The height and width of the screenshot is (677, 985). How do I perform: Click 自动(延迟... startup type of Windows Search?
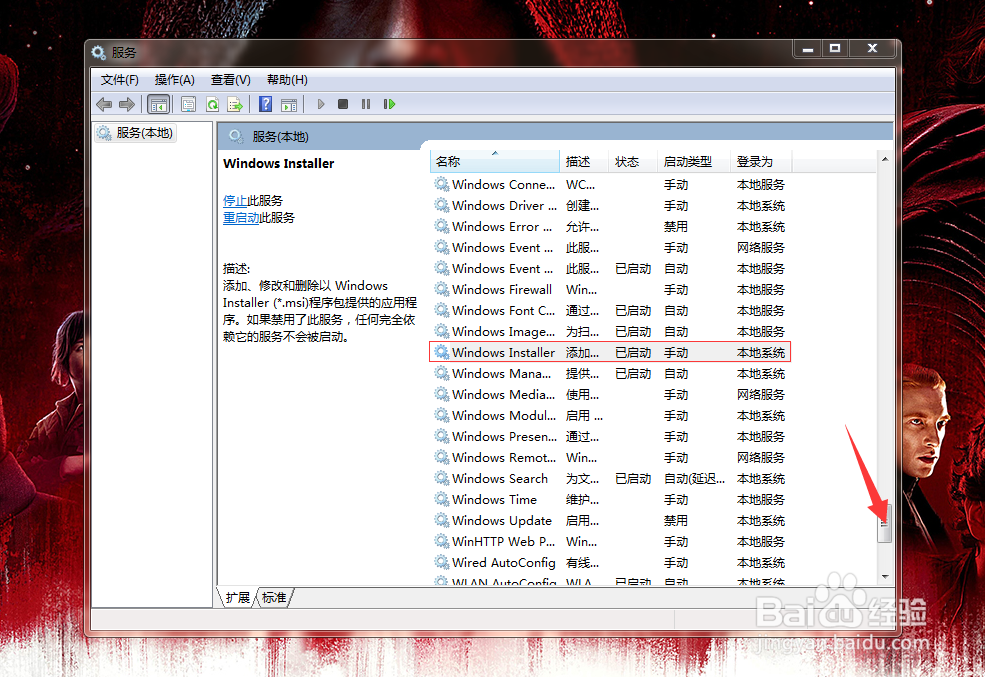[694, 479]
